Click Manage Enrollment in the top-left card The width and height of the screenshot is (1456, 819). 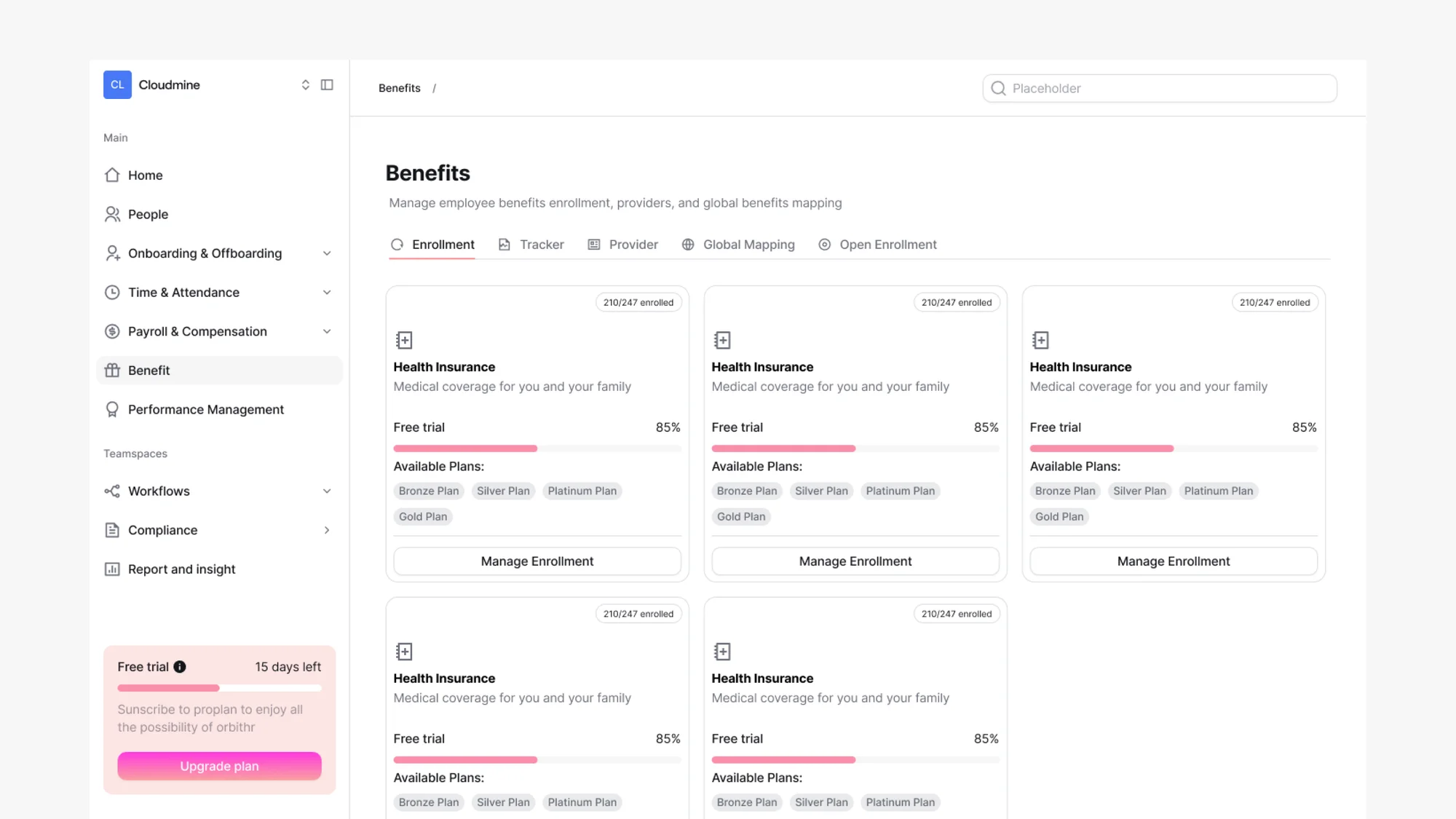pos(537,561)
